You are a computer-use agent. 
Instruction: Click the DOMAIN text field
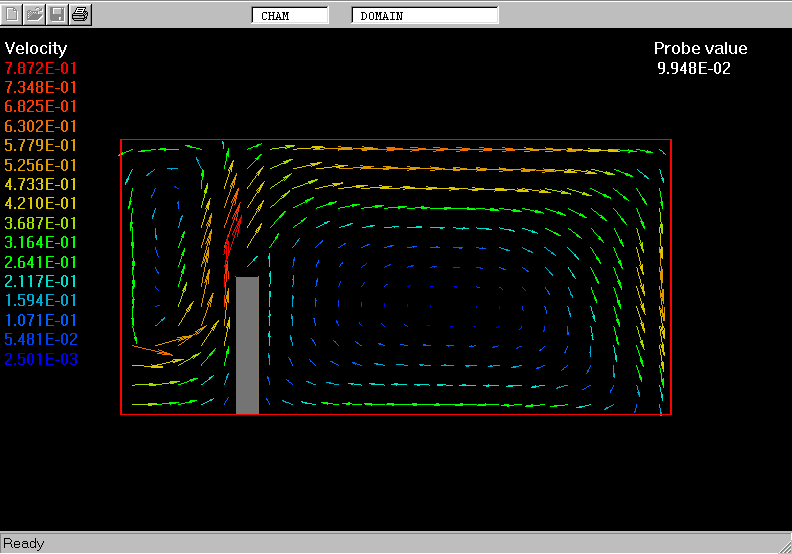point(424,16)
